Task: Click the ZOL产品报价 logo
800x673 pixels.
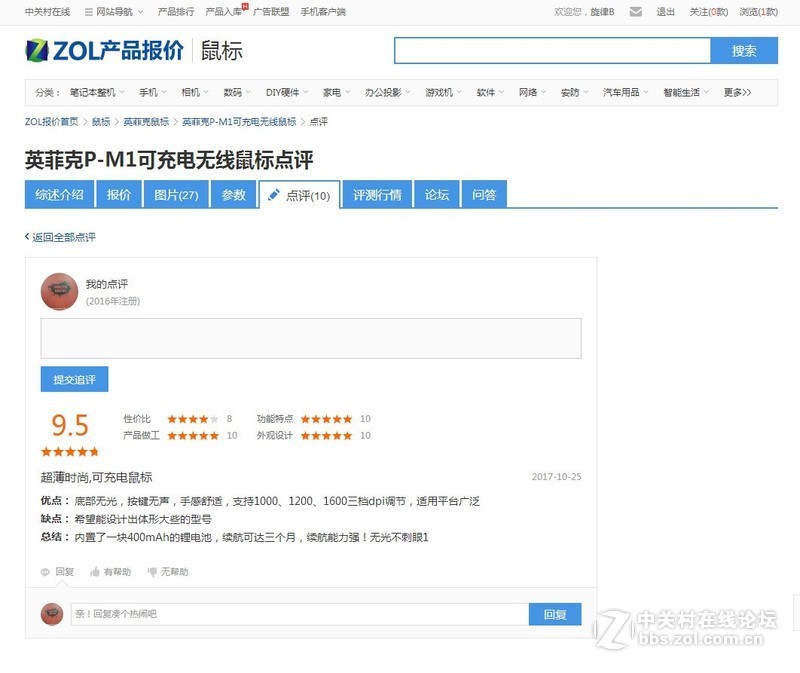Action: point(105,51)
